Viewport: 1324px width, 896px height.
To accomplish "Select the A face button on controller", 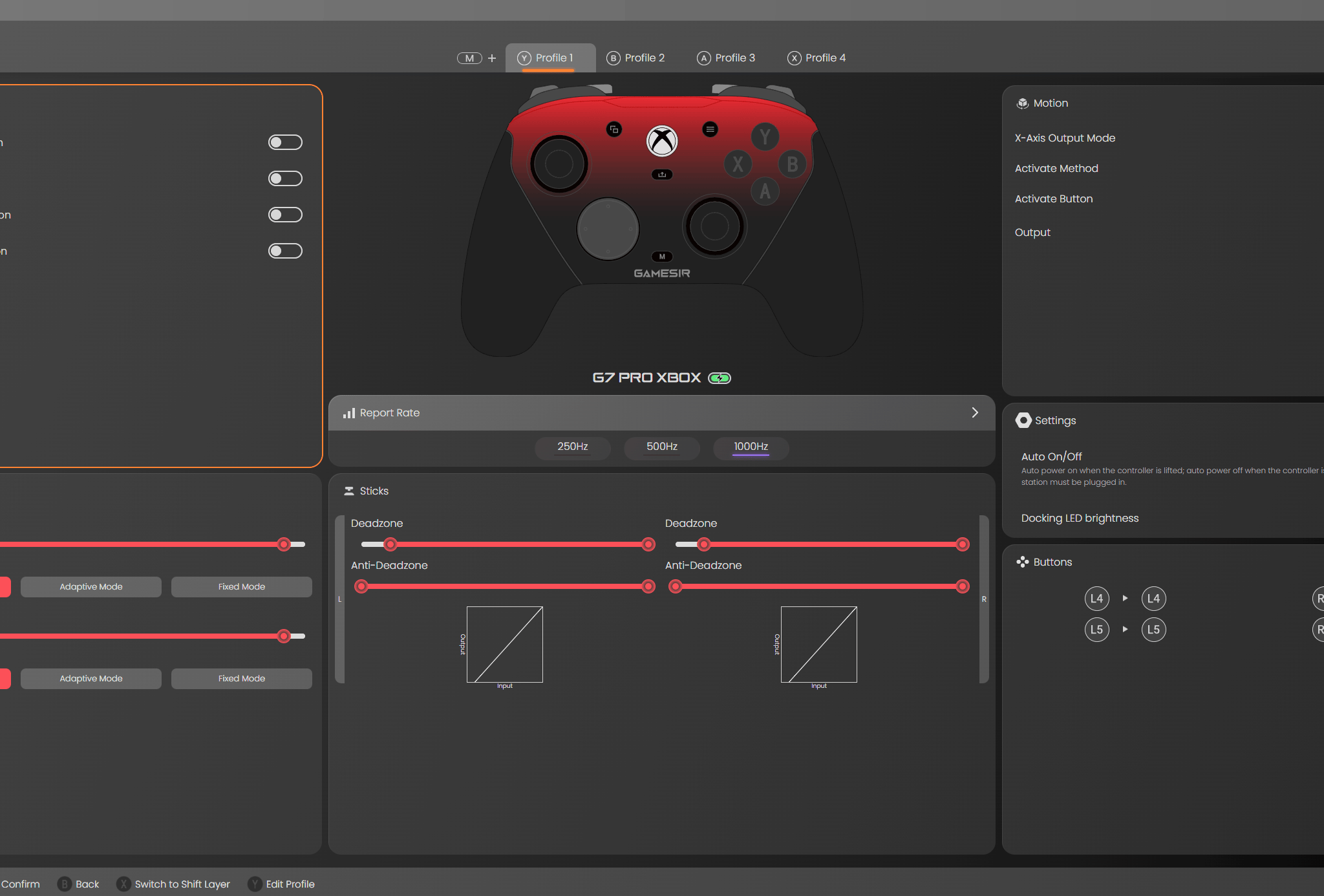I will tap(765, 191).
